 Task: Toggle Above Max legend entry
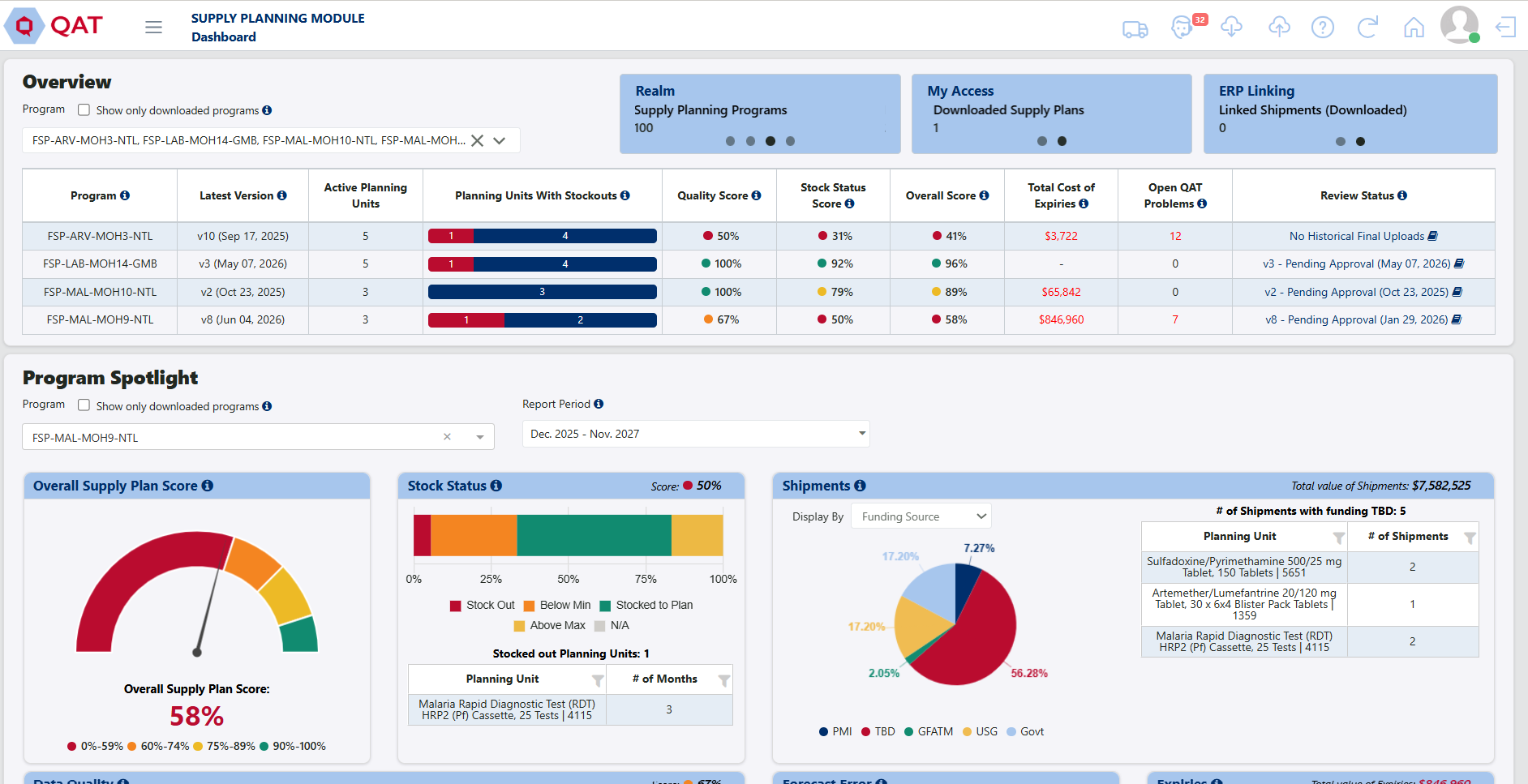[x=550, y=626]
